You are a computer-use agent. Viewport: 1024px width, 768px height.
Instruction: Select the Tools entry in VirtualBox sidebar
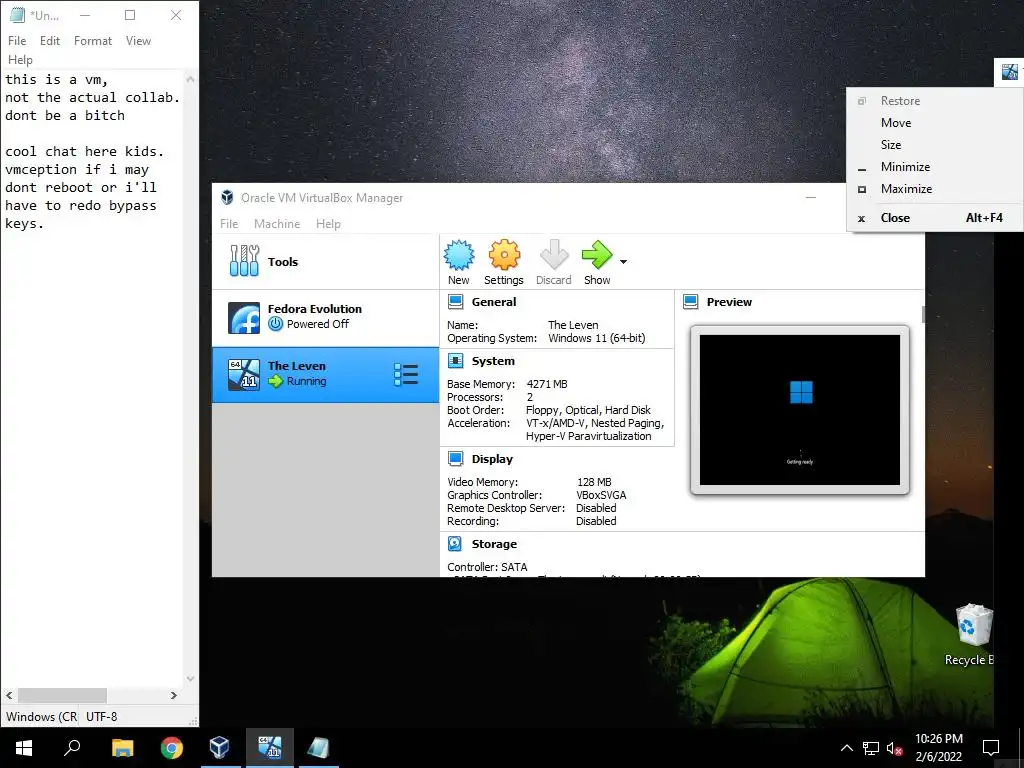click(x=325, y=261)
